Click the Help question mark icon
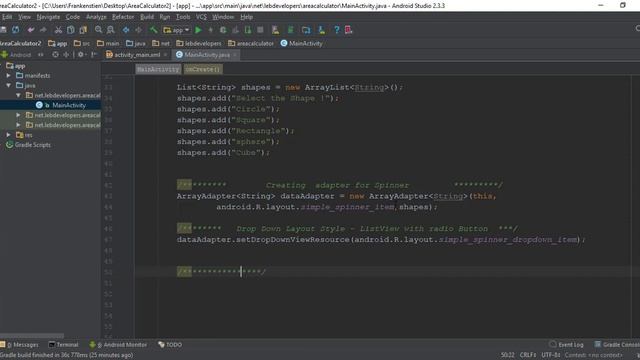This screenshot has height=360, width=640. point(336,30)
